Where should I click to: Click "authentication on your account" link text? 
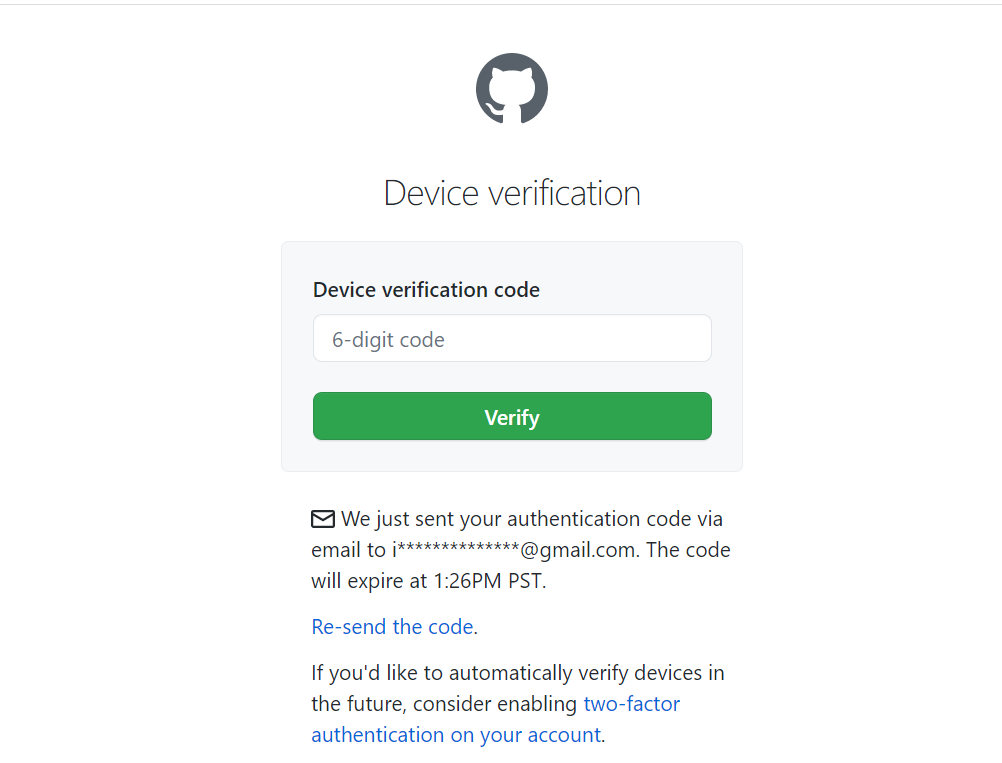click(x=456, y=735)
